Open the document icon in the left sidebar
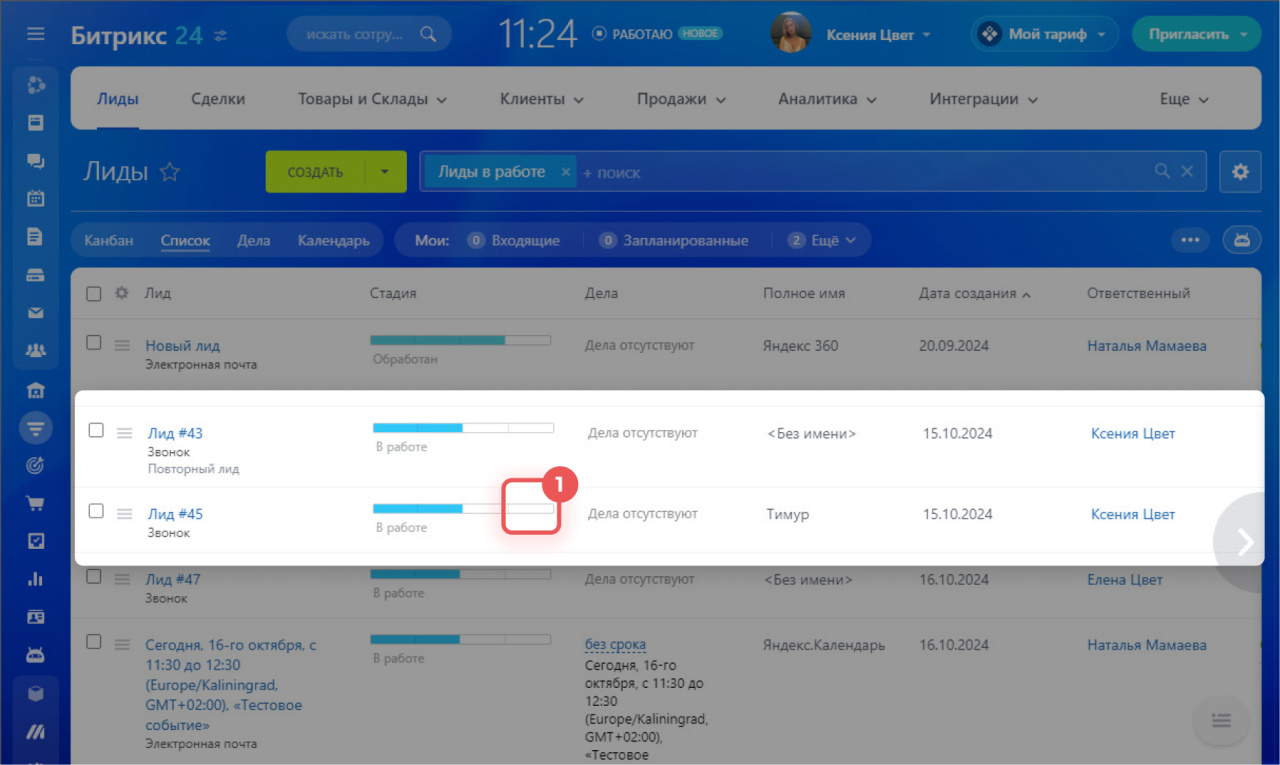This screenshot has height=765, width=1280. (x=36, y=237)
